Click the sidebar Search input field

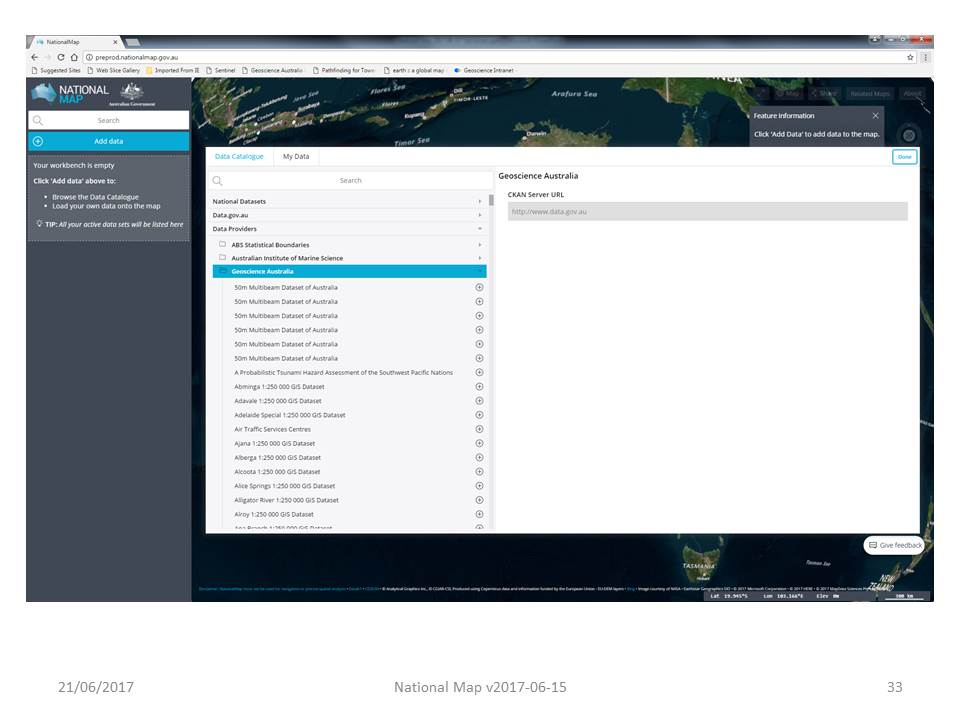[108, 121]
